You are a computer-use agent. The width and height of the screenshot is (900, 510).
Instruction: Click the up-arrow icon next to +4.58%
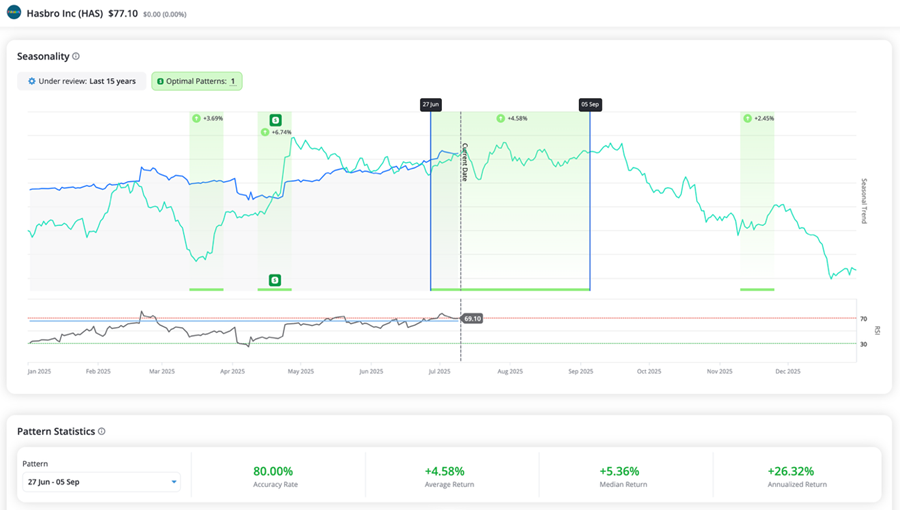(501, 118)
